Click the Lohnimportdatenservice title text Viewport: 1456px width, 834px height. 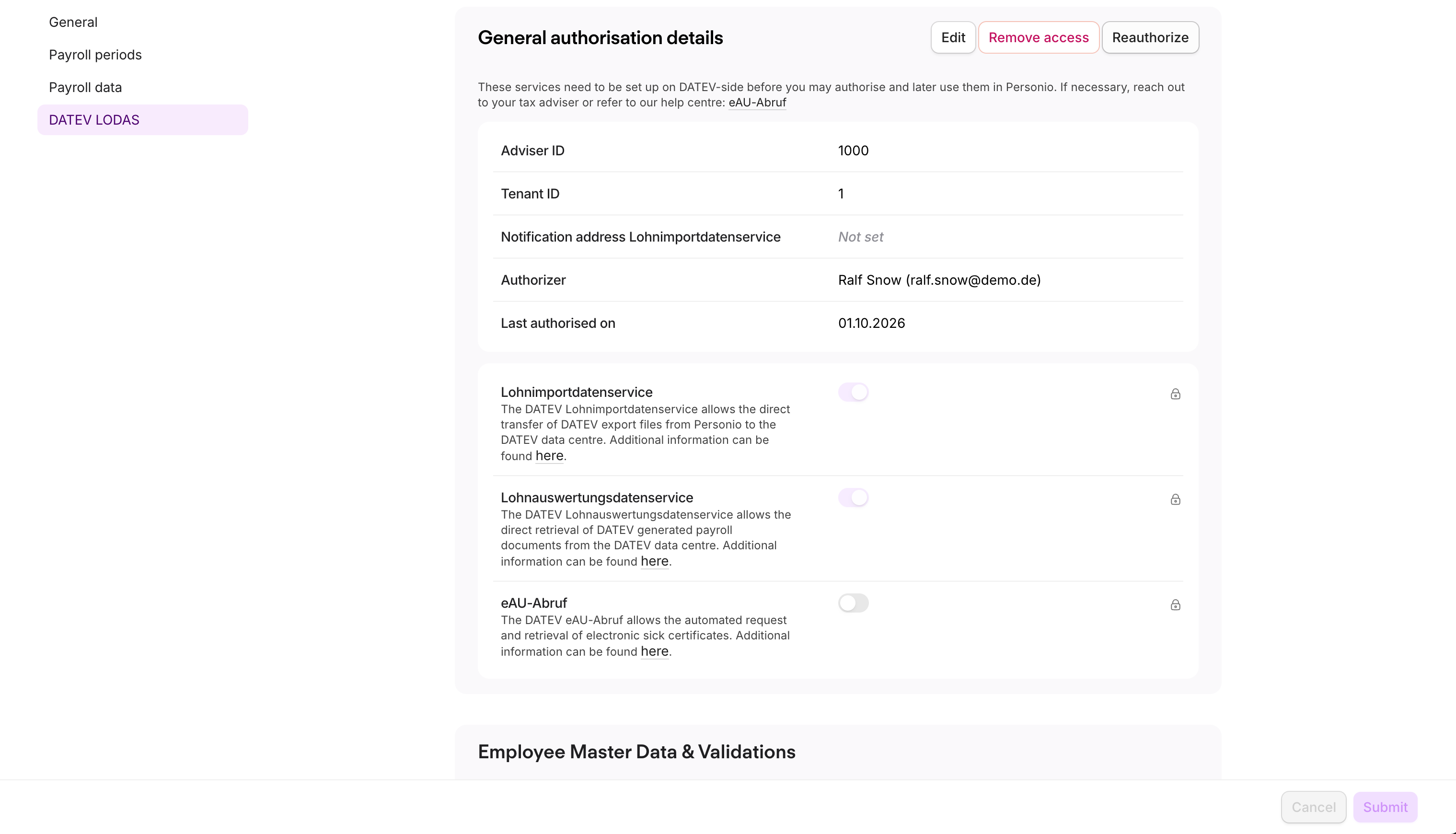[577, 393]
